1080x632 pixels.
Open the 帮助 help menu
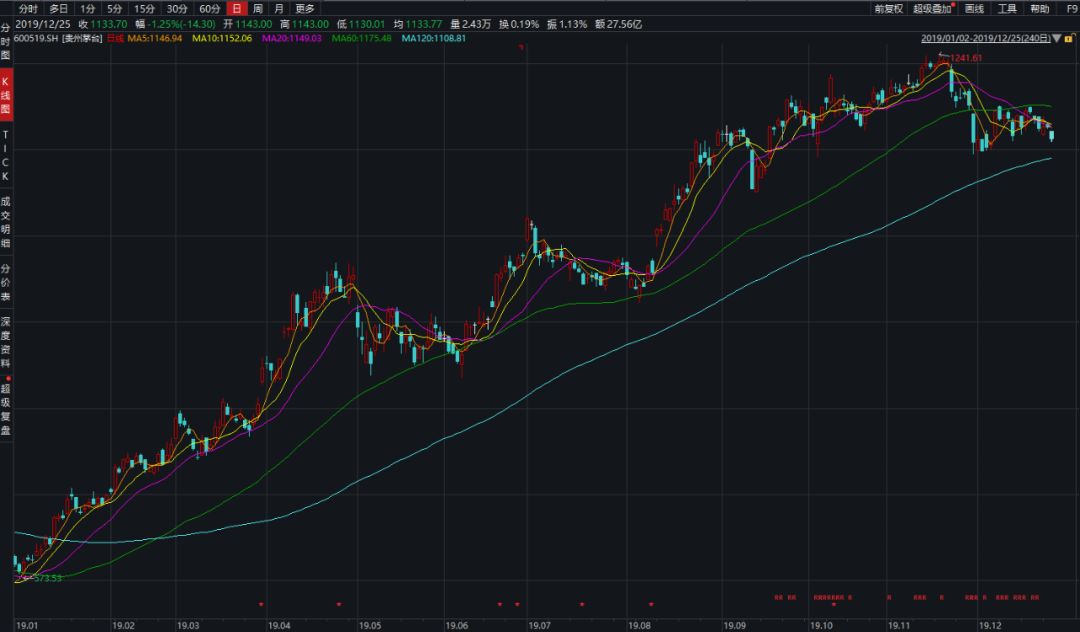1040,8
